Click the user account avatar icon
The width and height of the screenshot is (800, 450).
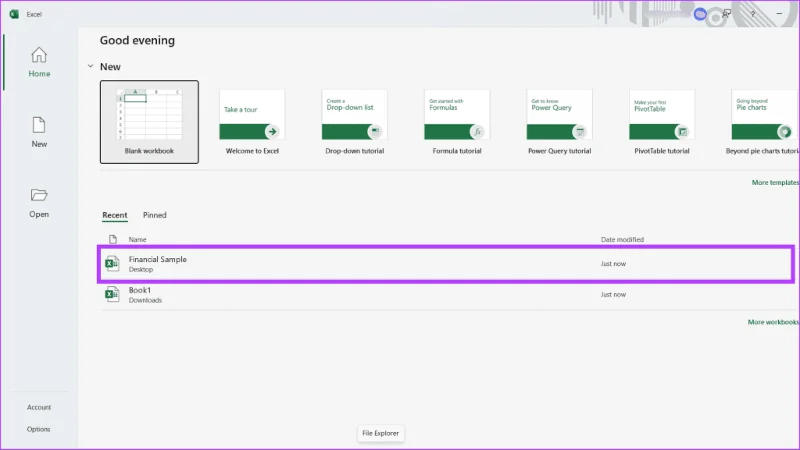point(700,14)
